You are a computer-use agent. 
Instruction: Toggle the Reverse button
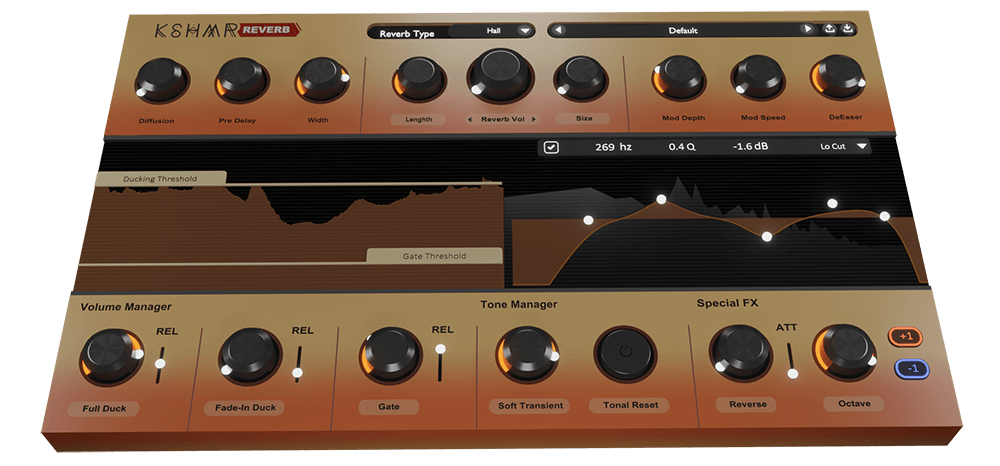746,404
